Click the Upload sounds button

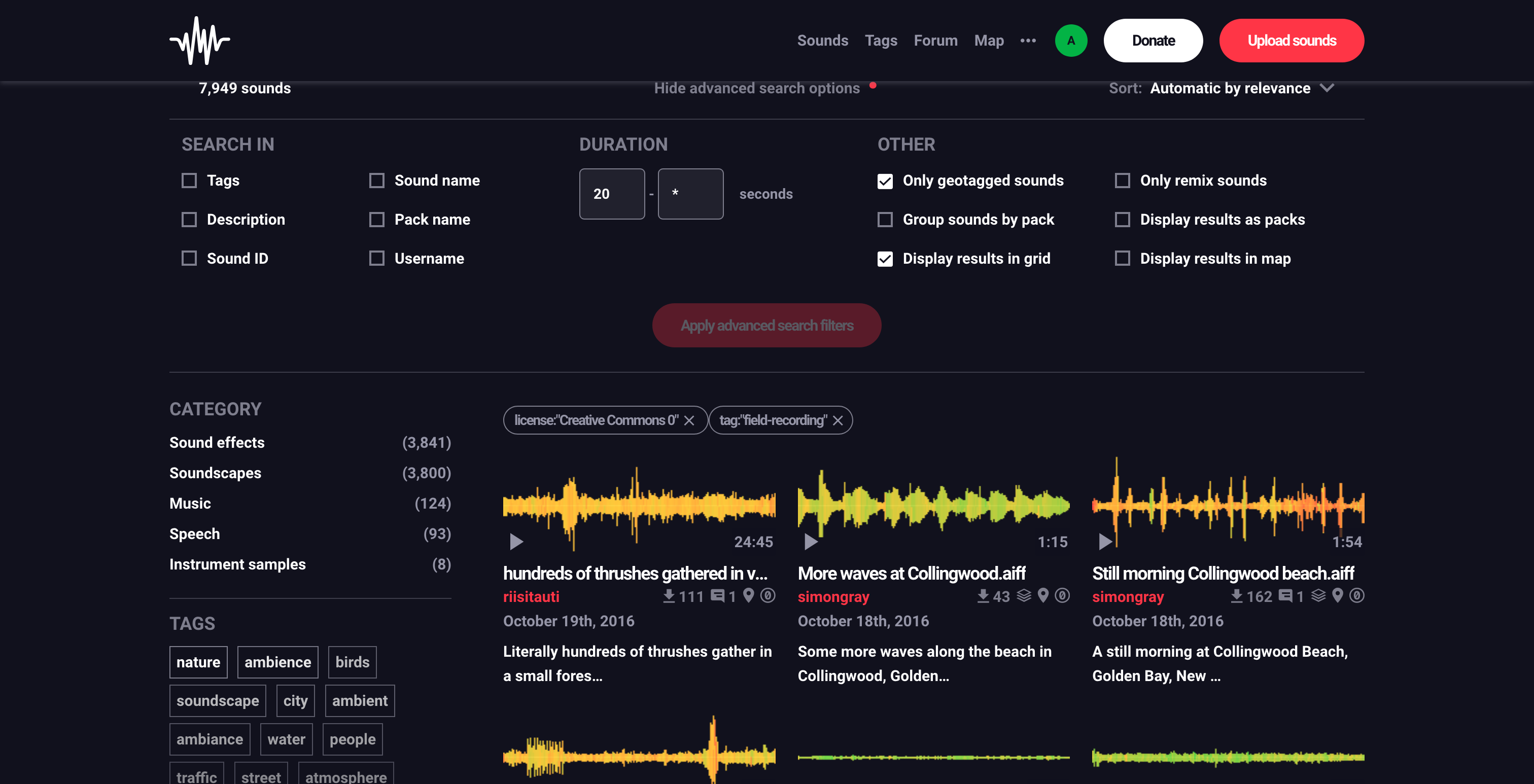point(1292,41)
